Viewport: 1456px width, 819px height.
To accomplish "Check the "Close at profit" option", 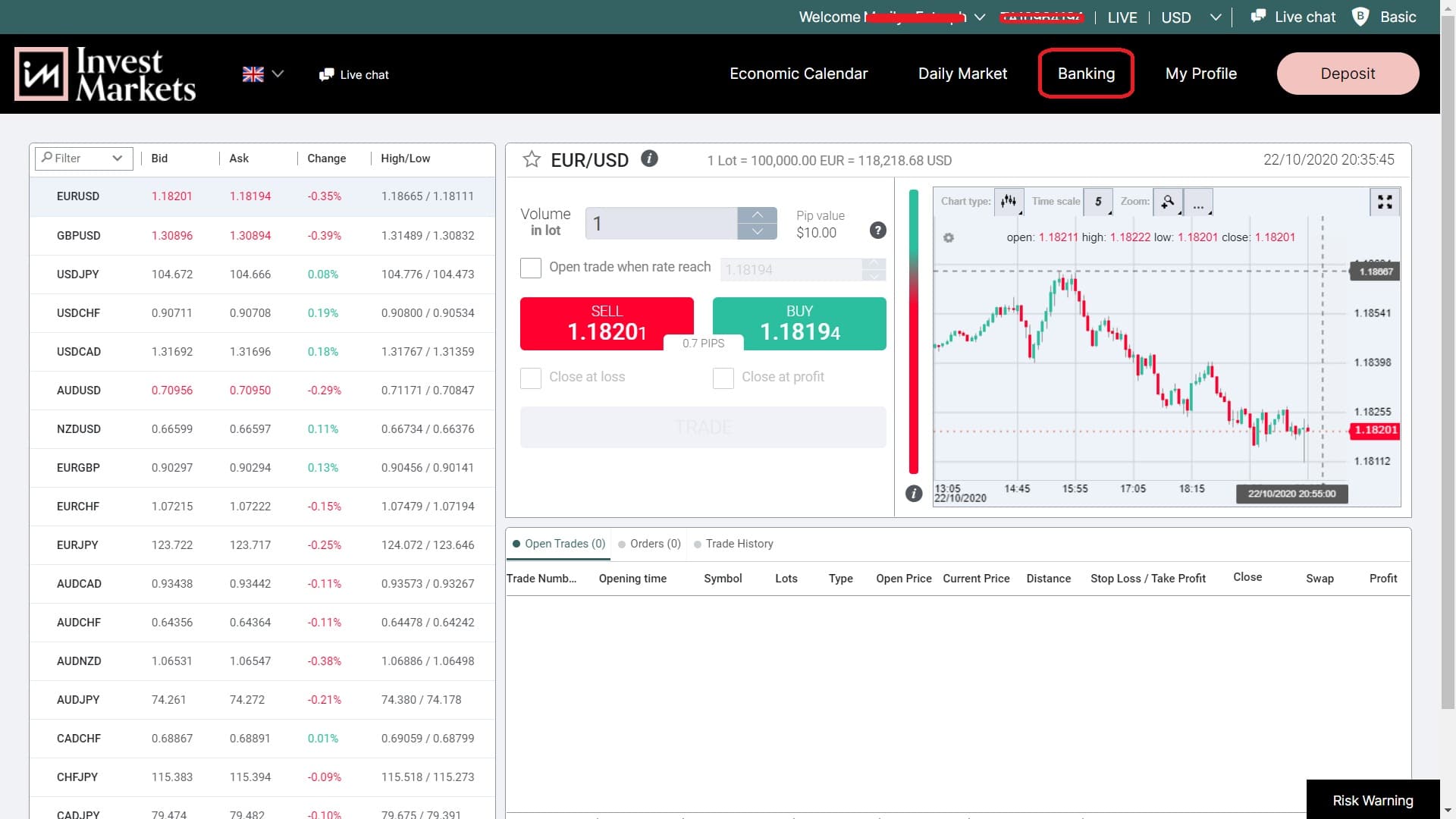I will tap(723, 378).
